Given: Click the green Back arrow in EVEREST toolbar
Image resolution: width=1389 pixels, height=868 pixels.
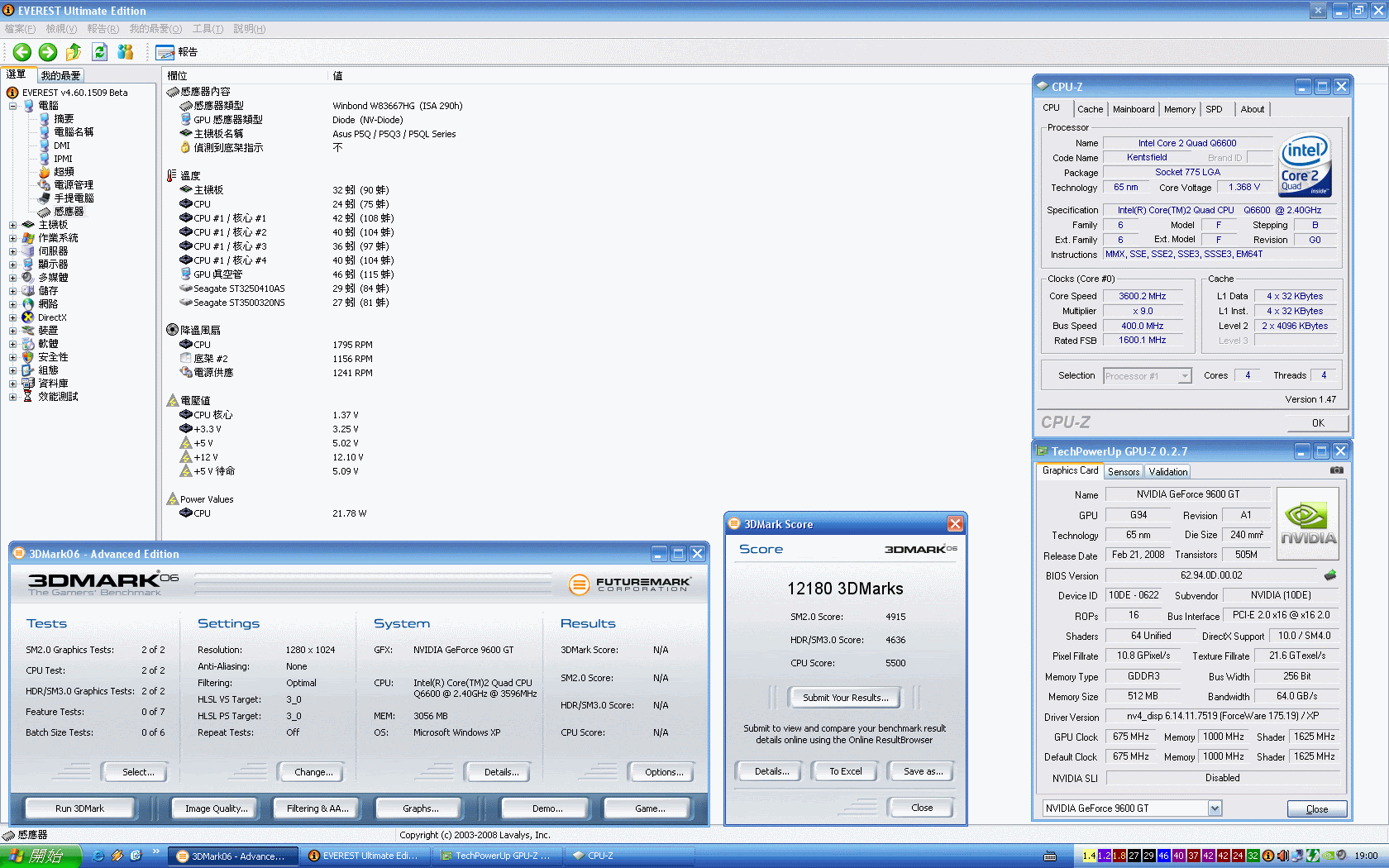Looking at the screenshot, I should pos(22,52).
